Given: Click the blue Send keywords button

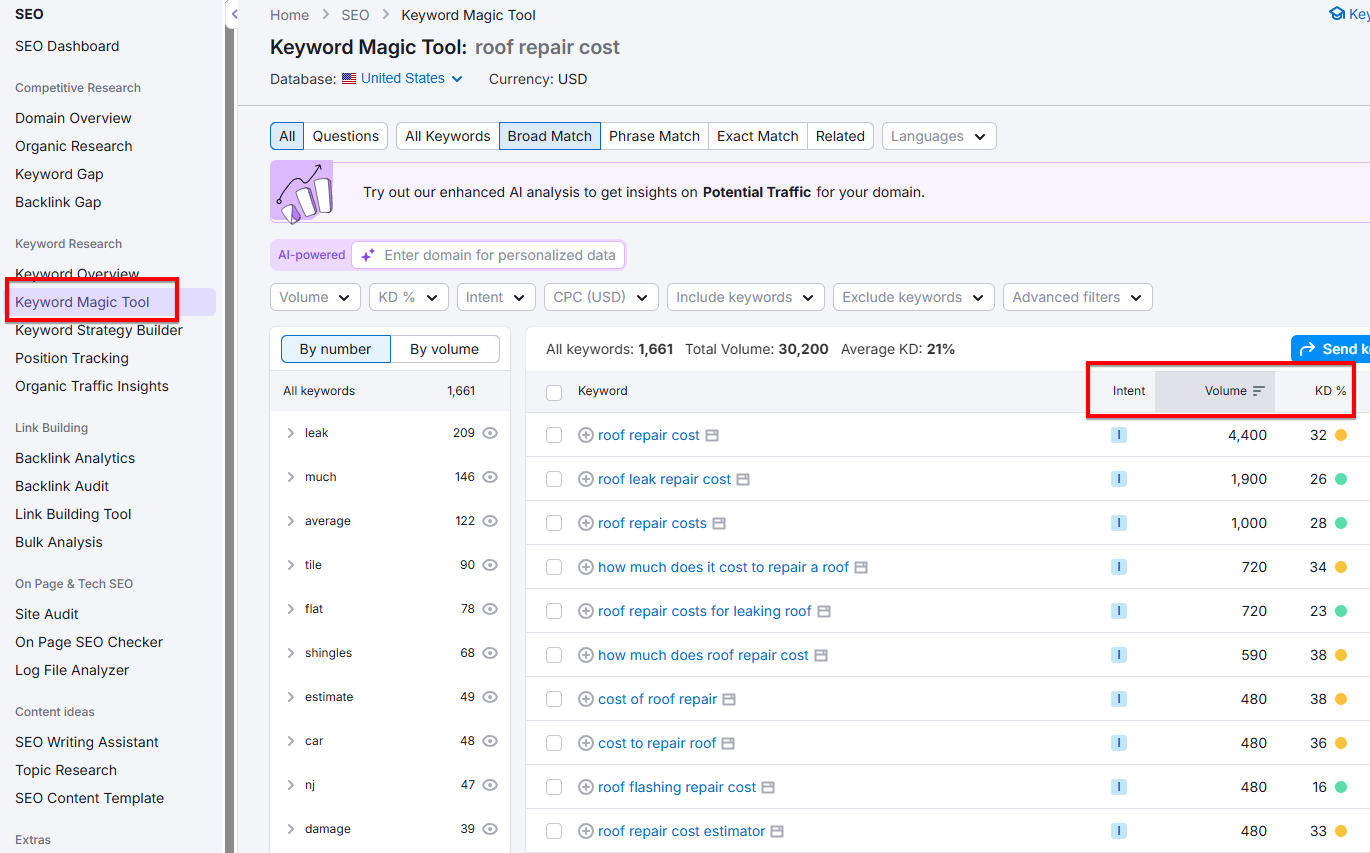Looking at the screenshot, I should click(1330, 349).
